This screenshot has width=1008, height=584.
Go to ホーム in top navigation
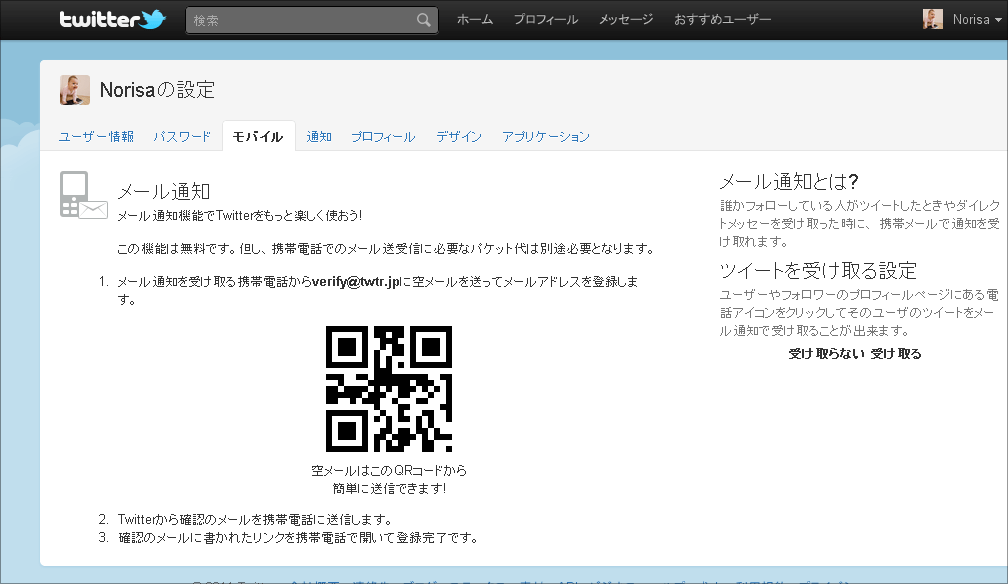[x=474, y=20]
